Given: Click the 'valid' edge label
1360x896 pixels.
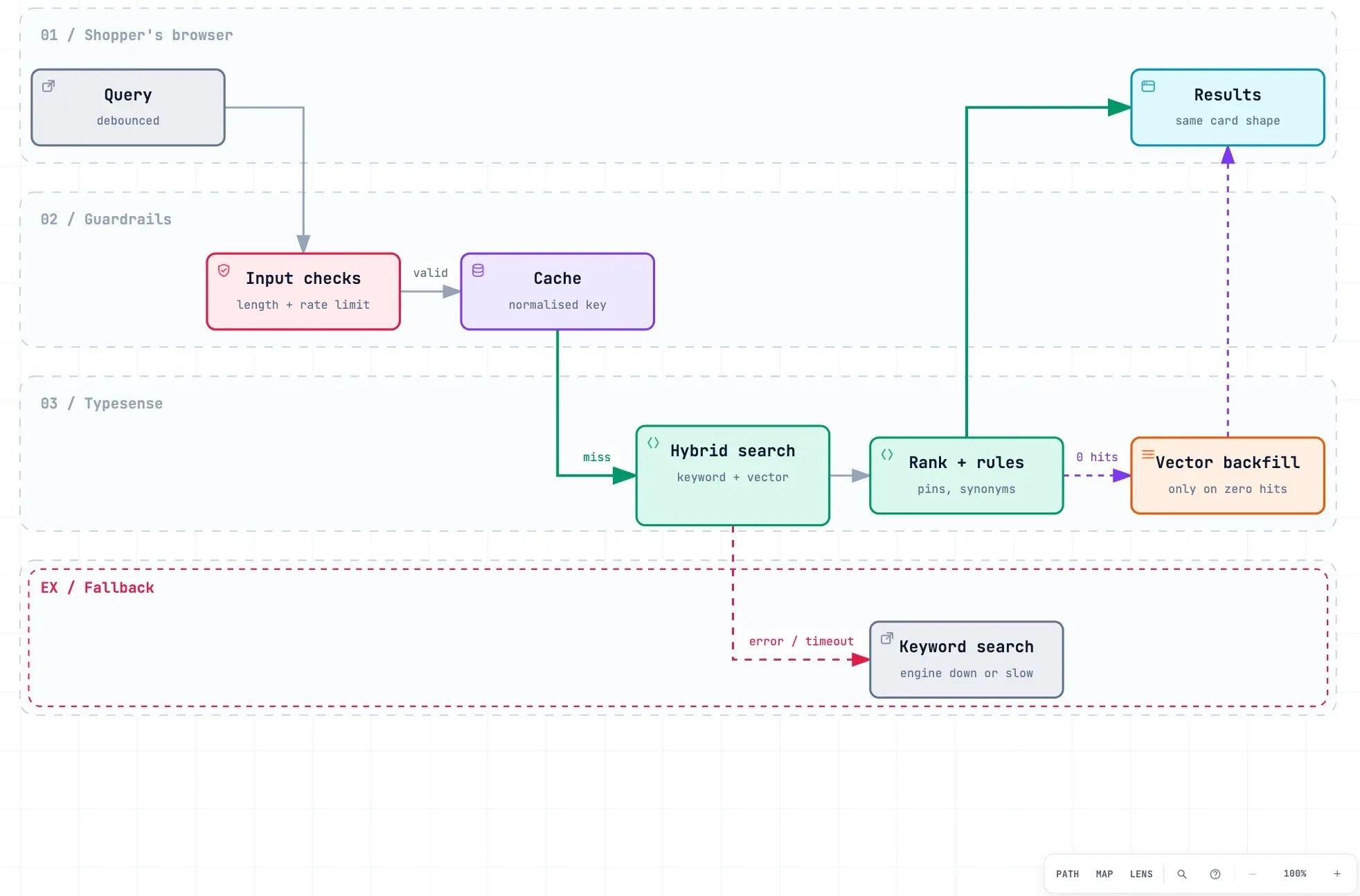Looking at the screenshot, I should click(431, 273).
